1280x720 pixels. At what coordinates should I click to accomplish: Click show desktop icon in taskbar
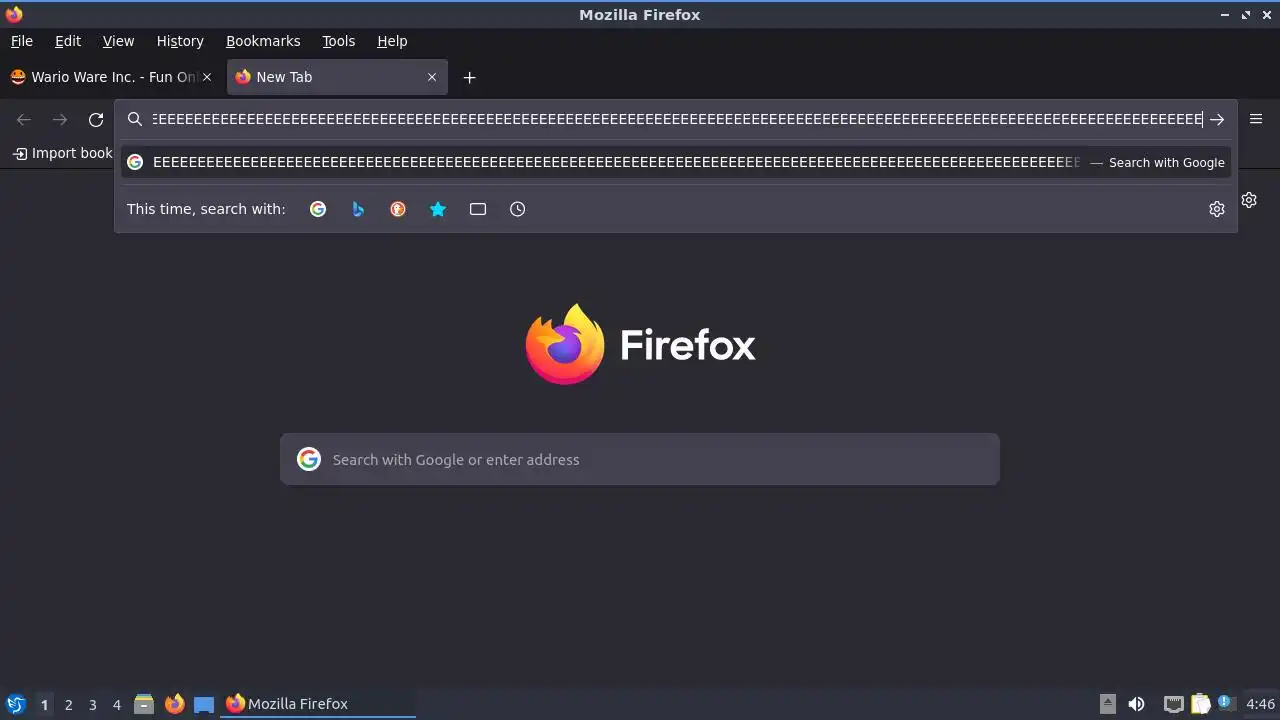click(x=204, y=704)
